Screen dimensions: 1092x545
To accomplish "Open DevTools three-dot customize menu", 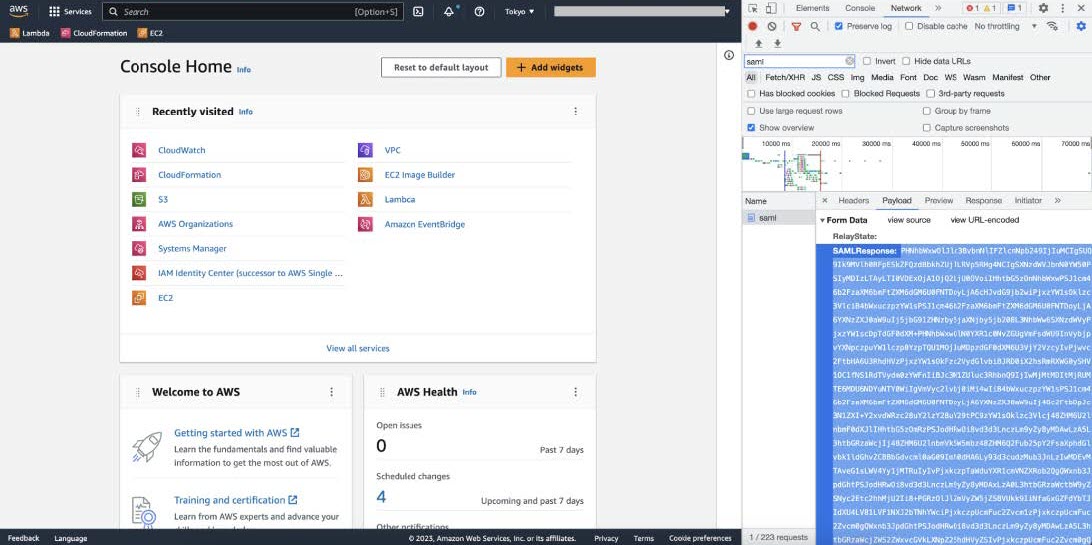I will click(1063, 8).
